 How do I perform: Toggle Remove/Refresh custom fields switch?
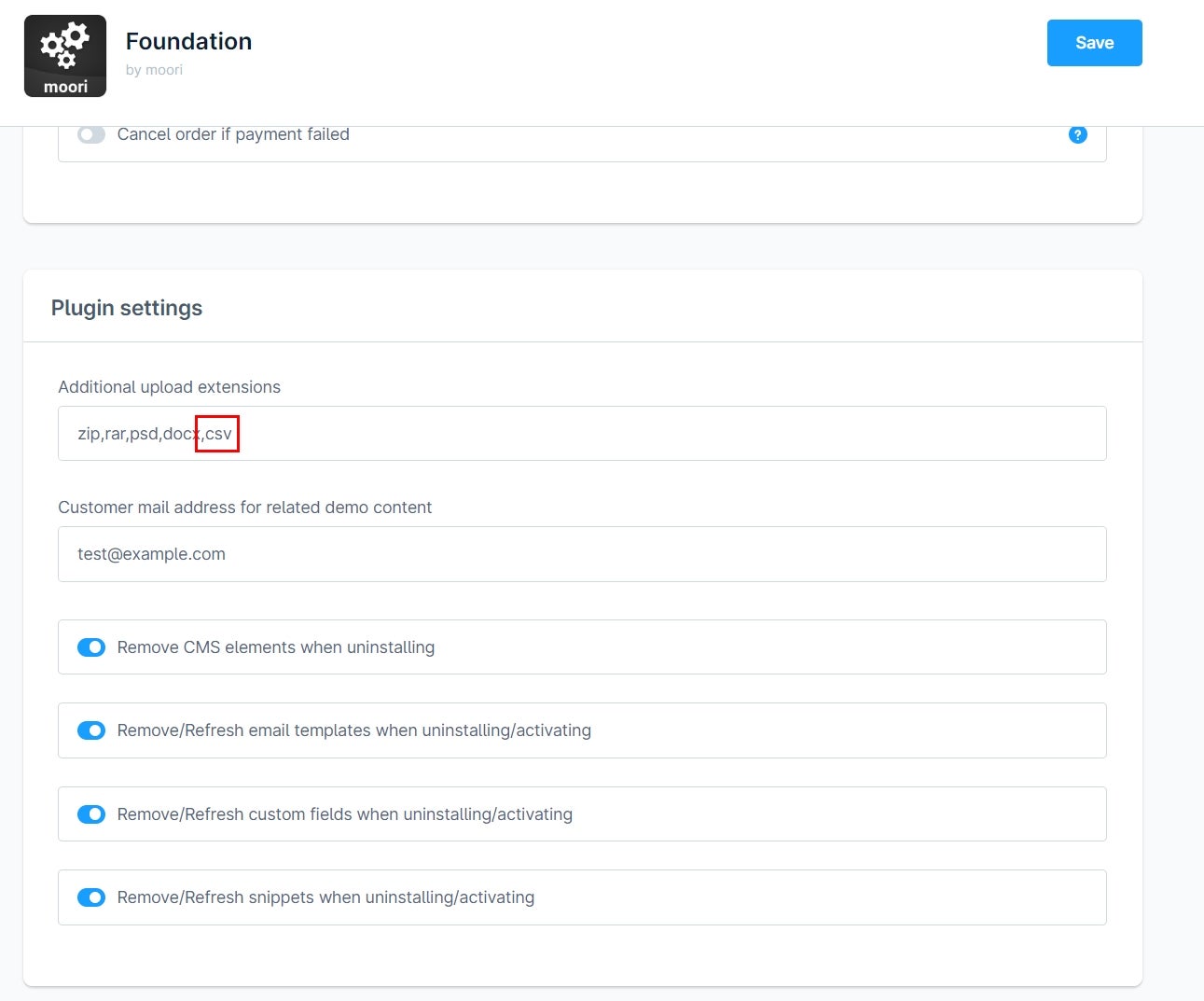91,814
